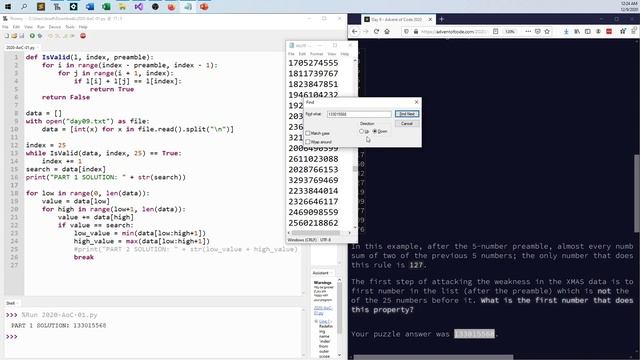The image size is (640, 360).
Task: Click the Pocket save icon in address bar
Action: click(538, 31)
